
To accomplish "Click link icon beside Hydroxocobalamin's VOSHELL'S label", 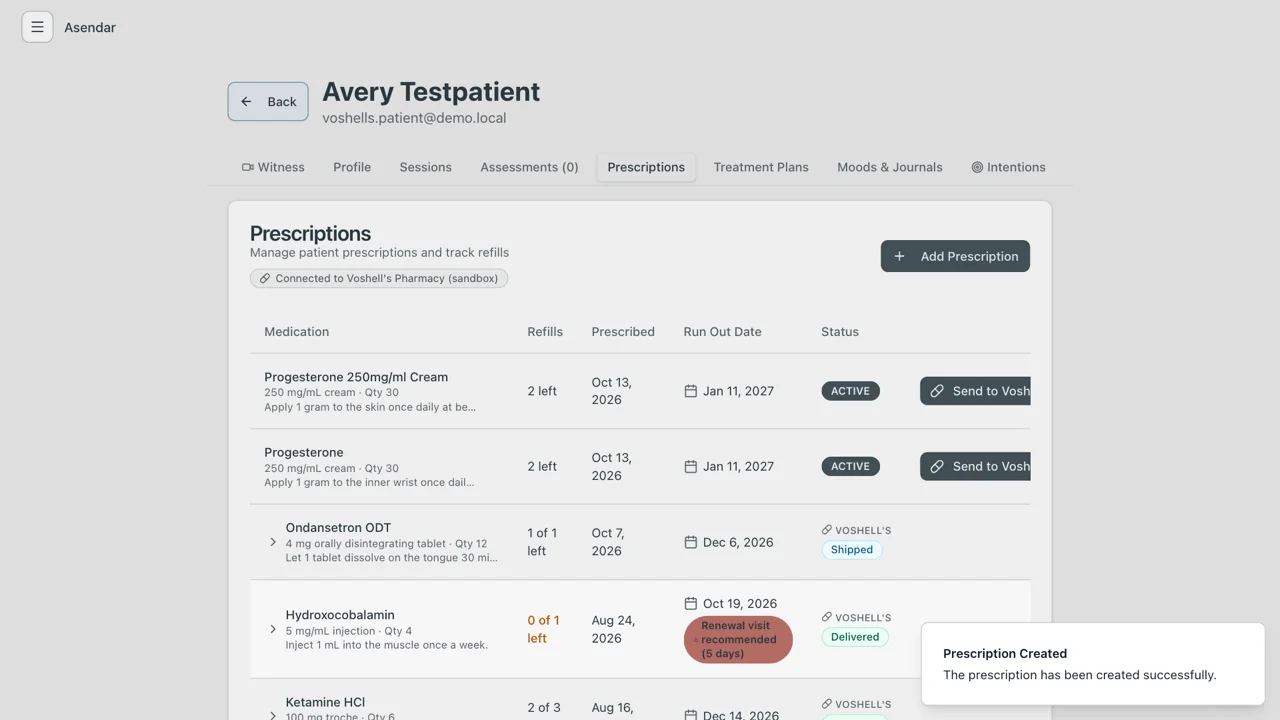I will tap(827, 617).
